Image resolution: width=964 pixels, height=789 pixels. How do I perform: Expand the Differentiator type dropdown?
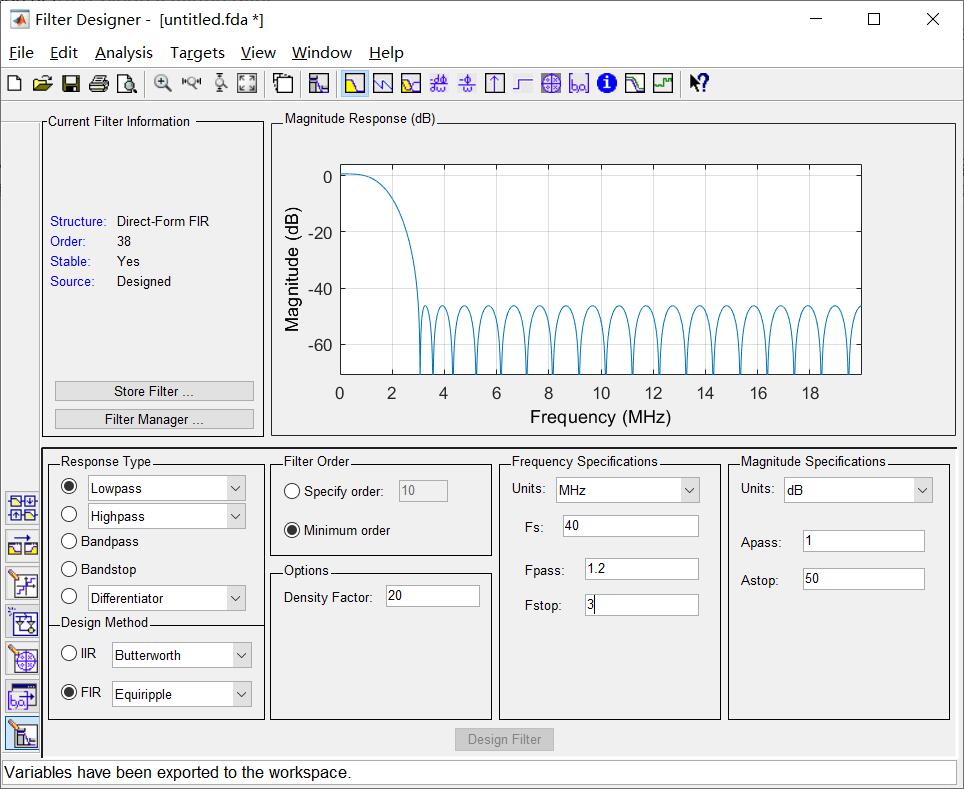point(235,598)
